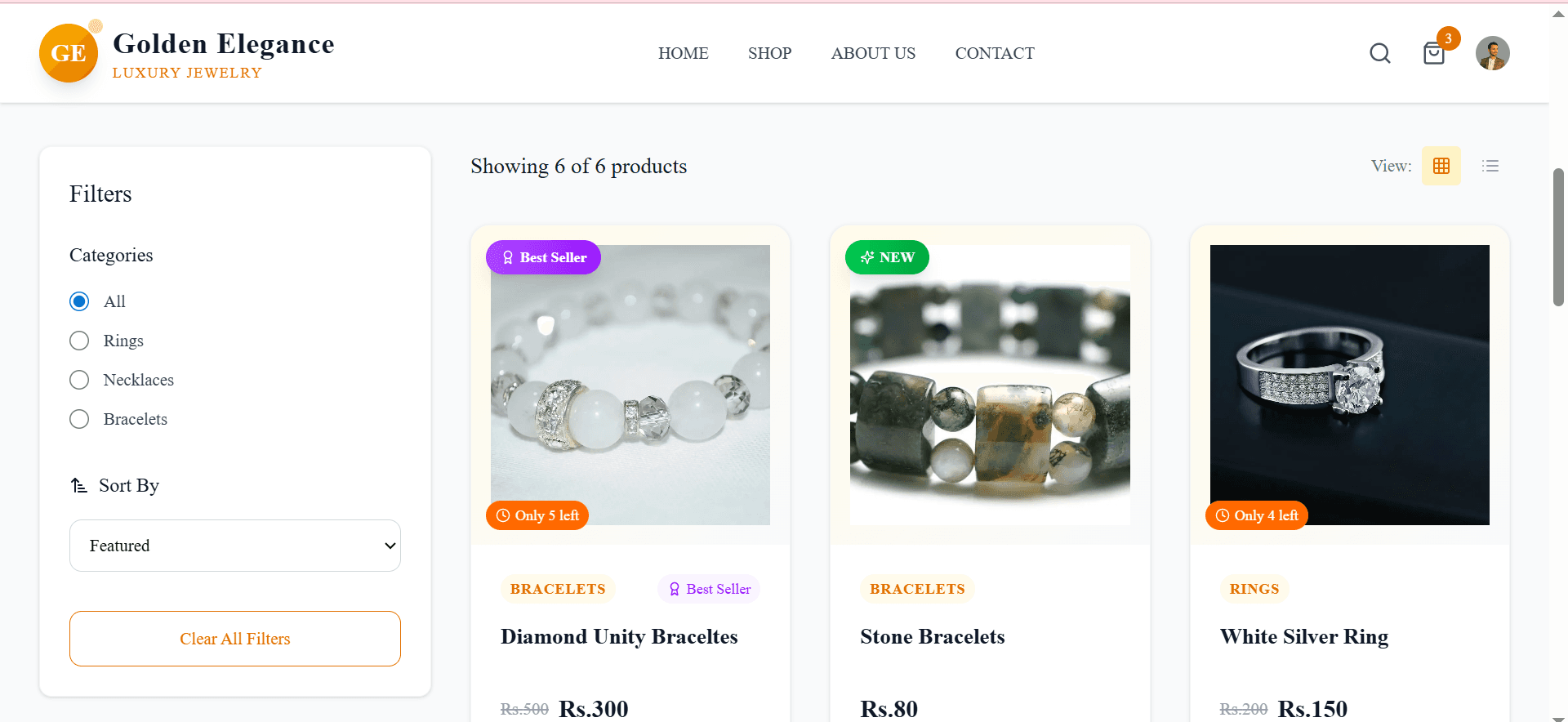Select the Necklaces category filter
This screenshot has width=1568, height=722.
pyautogui.click(x=79, y=380)
